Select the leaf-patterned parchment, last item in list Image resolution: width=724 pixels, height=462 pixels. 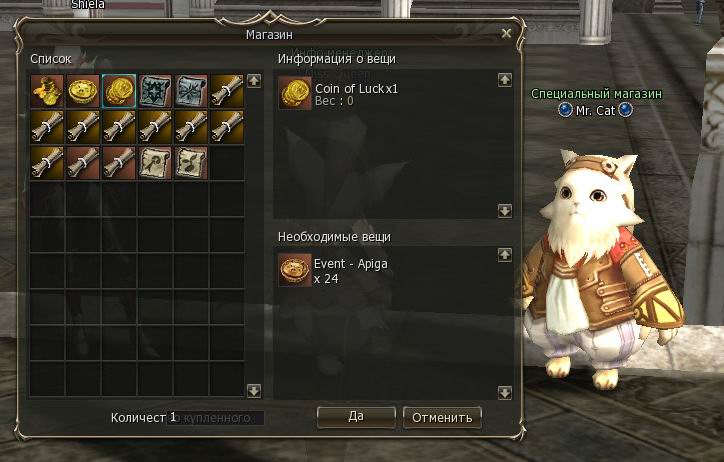click(x=191, y=163)
